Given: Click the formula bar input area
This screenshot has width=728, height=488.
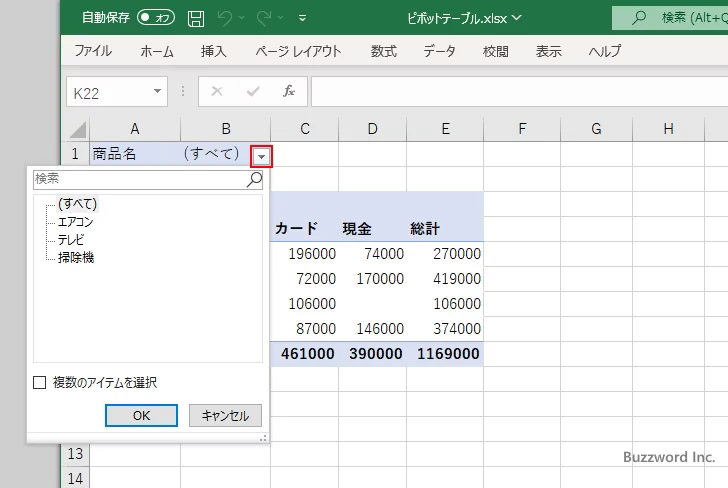Looking at the screenshot, I should point(520,92).
